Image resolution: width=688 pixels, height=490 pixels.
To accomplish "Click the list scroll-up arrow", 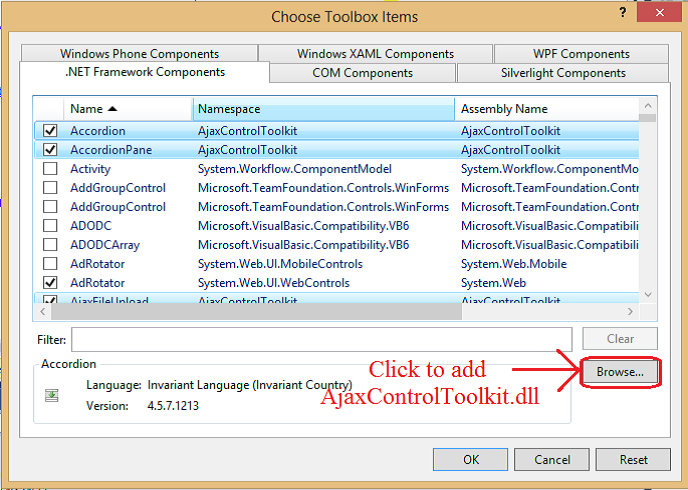I will 648,106.
